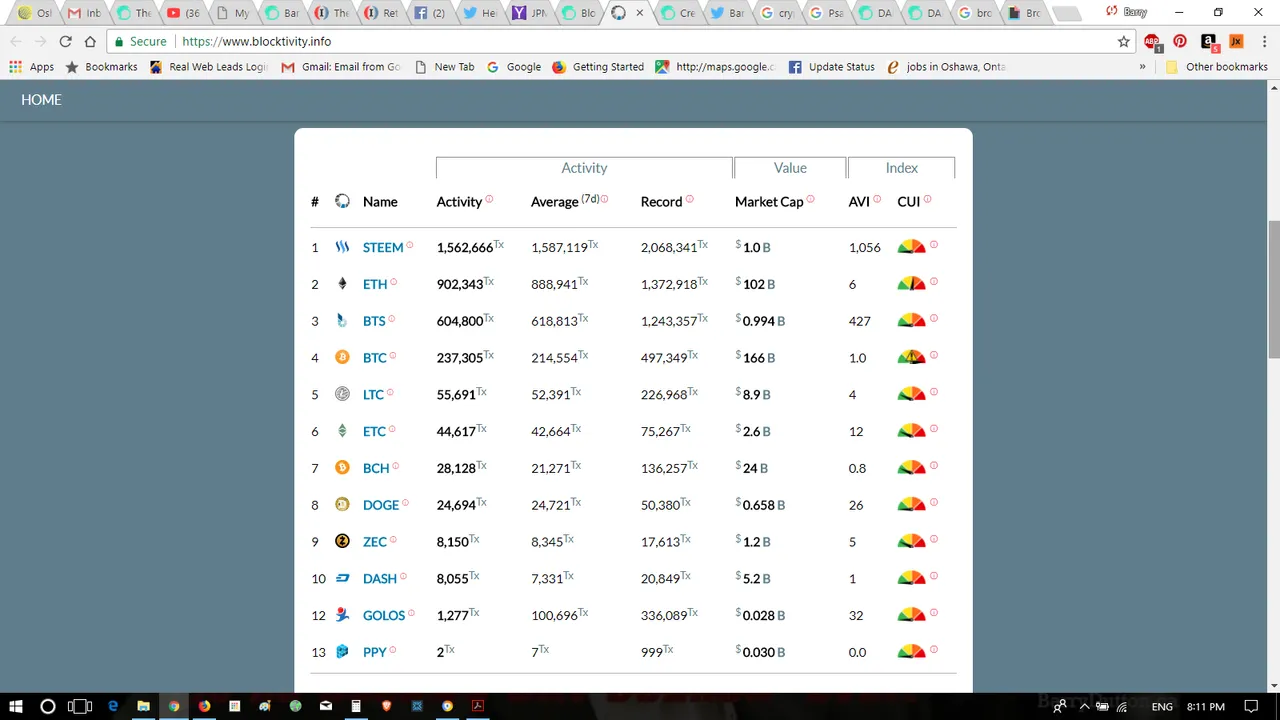The image size is (1280, 720).
Task: Expand the bookmarks bar overflow chevron
Action: [x=1142, y=67]
